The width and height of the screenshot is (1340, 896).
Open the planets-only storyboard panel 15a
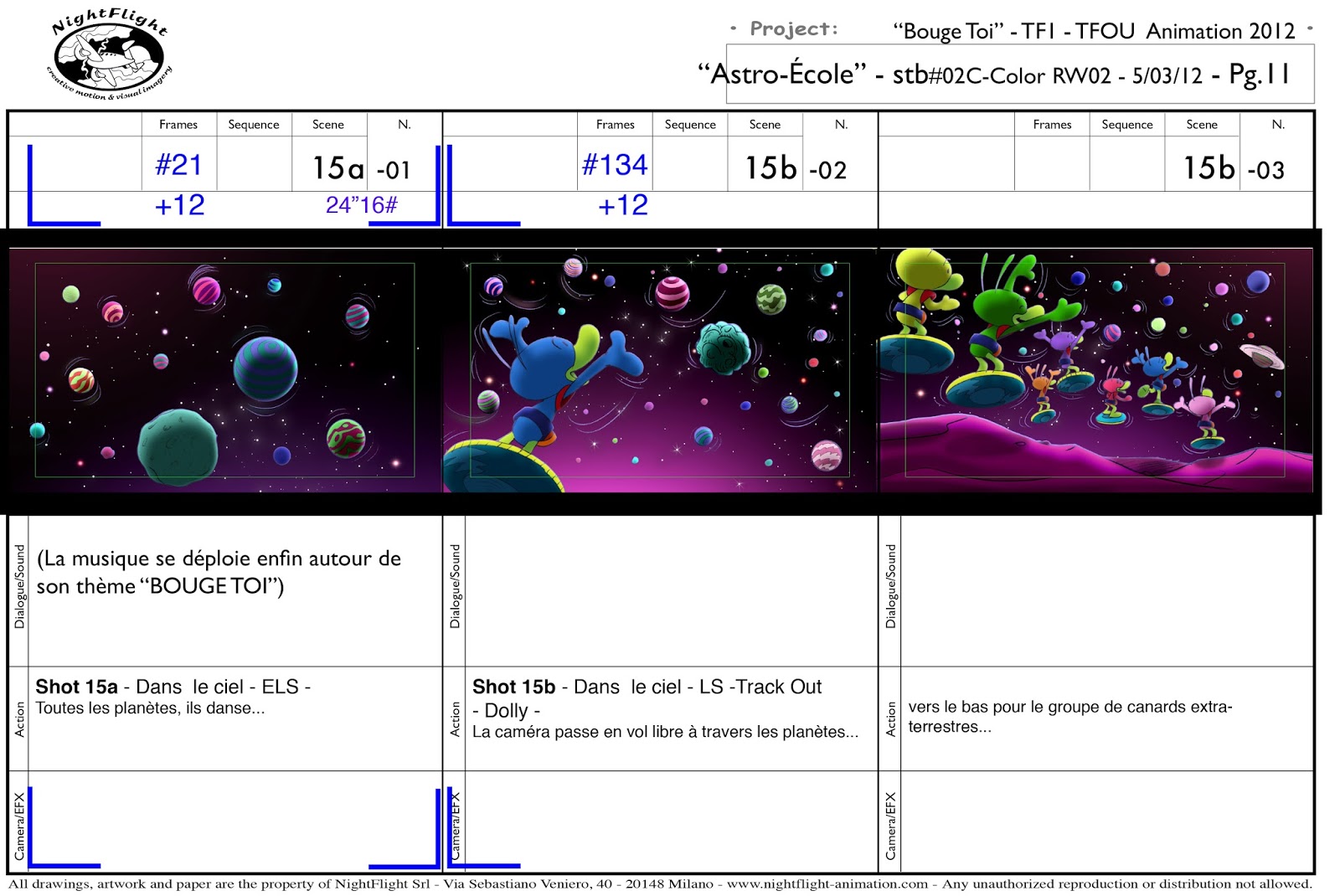point(224,370)
